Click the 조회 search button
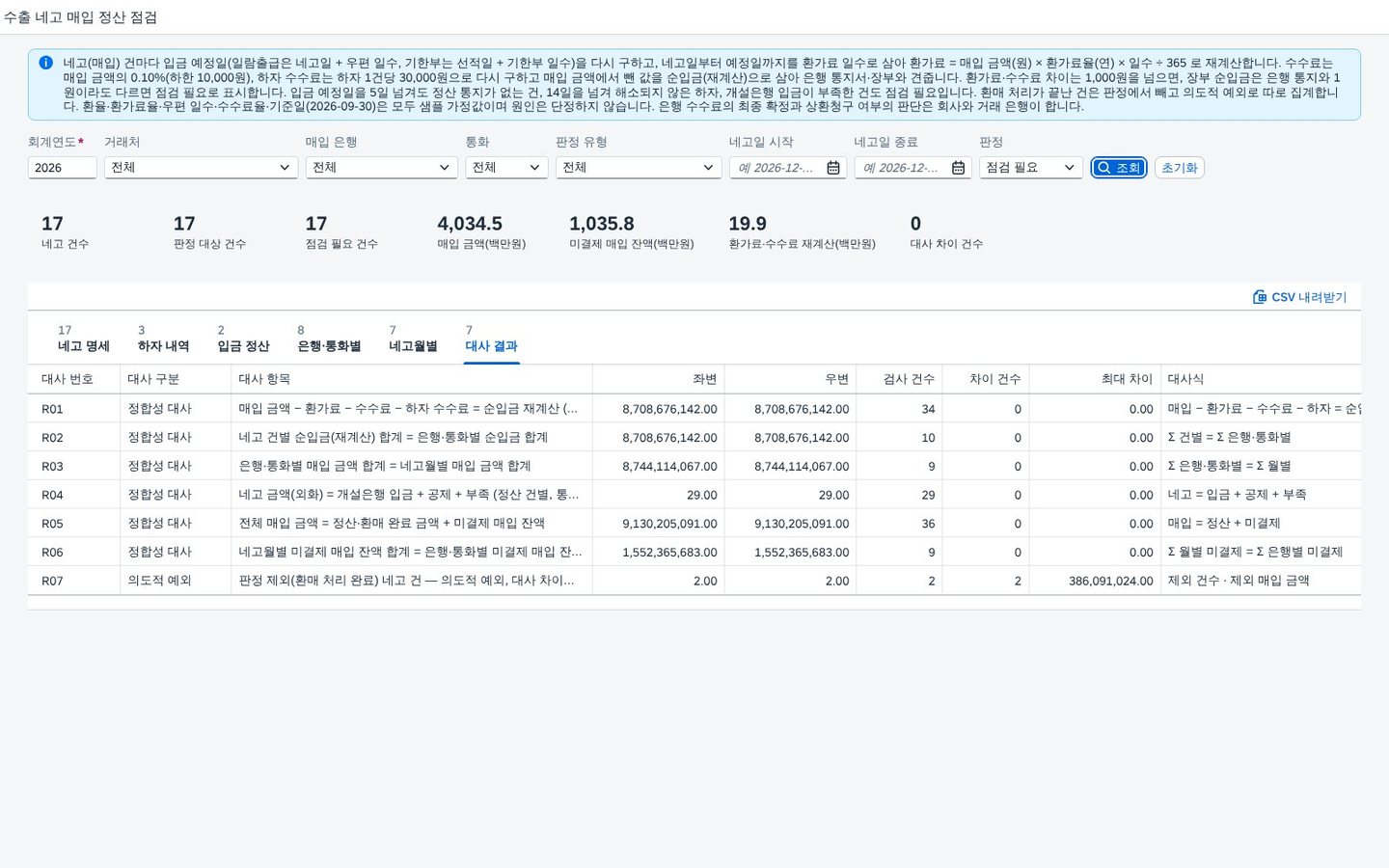Viewport: 1389px width, 868px height. click(x=1119, y=168)
